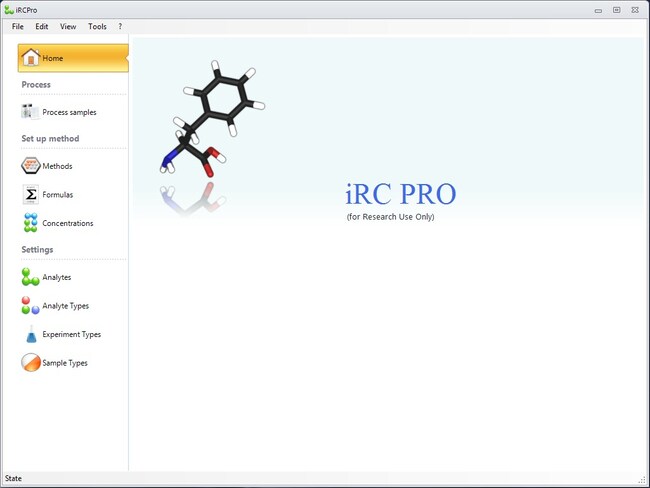Screen dimensions: 650x488
Task: Click the iRCPro title bar app icon
Action: point(8,9)
